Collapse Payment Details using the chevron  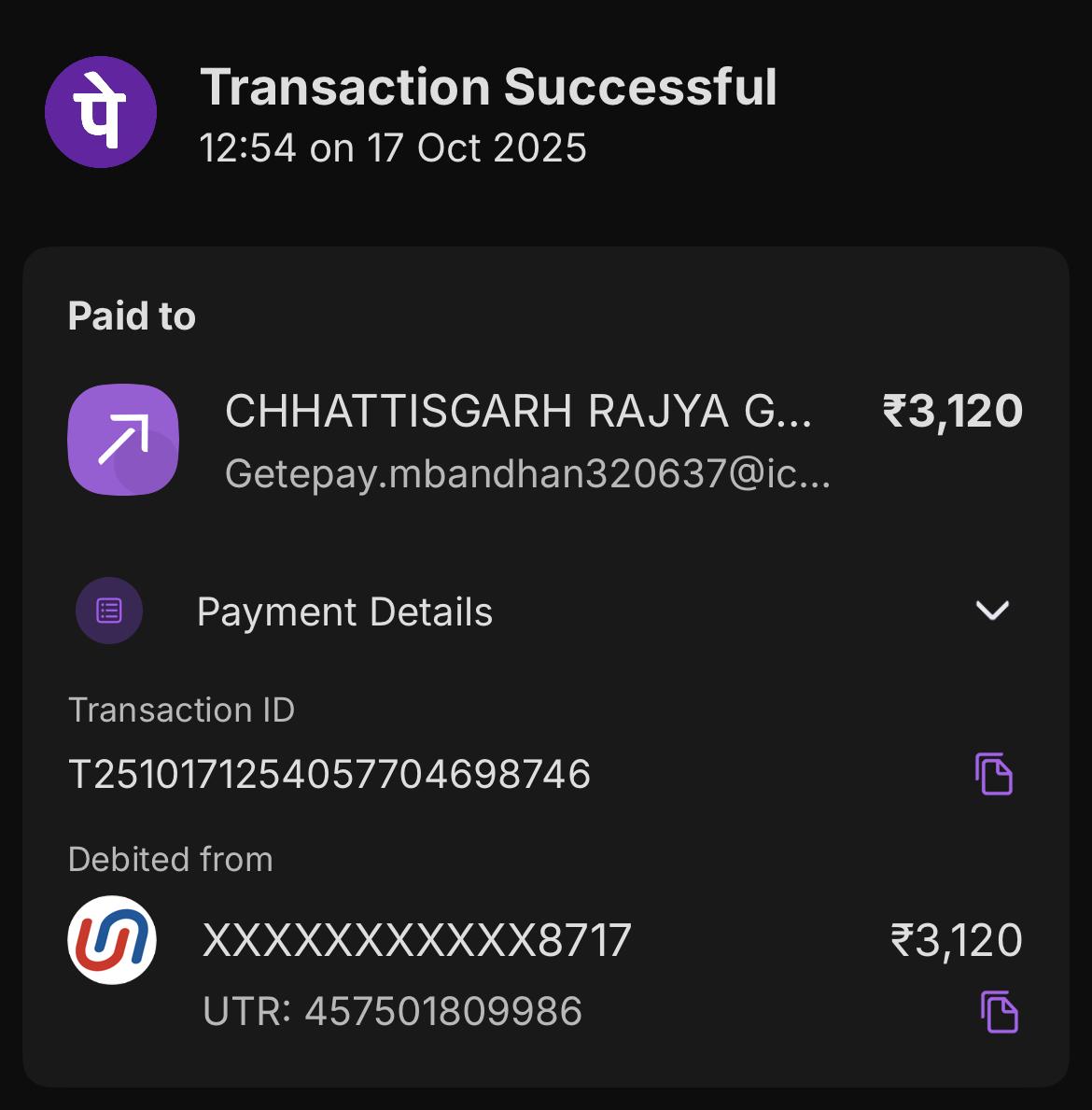pyautogui.click(x=992, y=611)
